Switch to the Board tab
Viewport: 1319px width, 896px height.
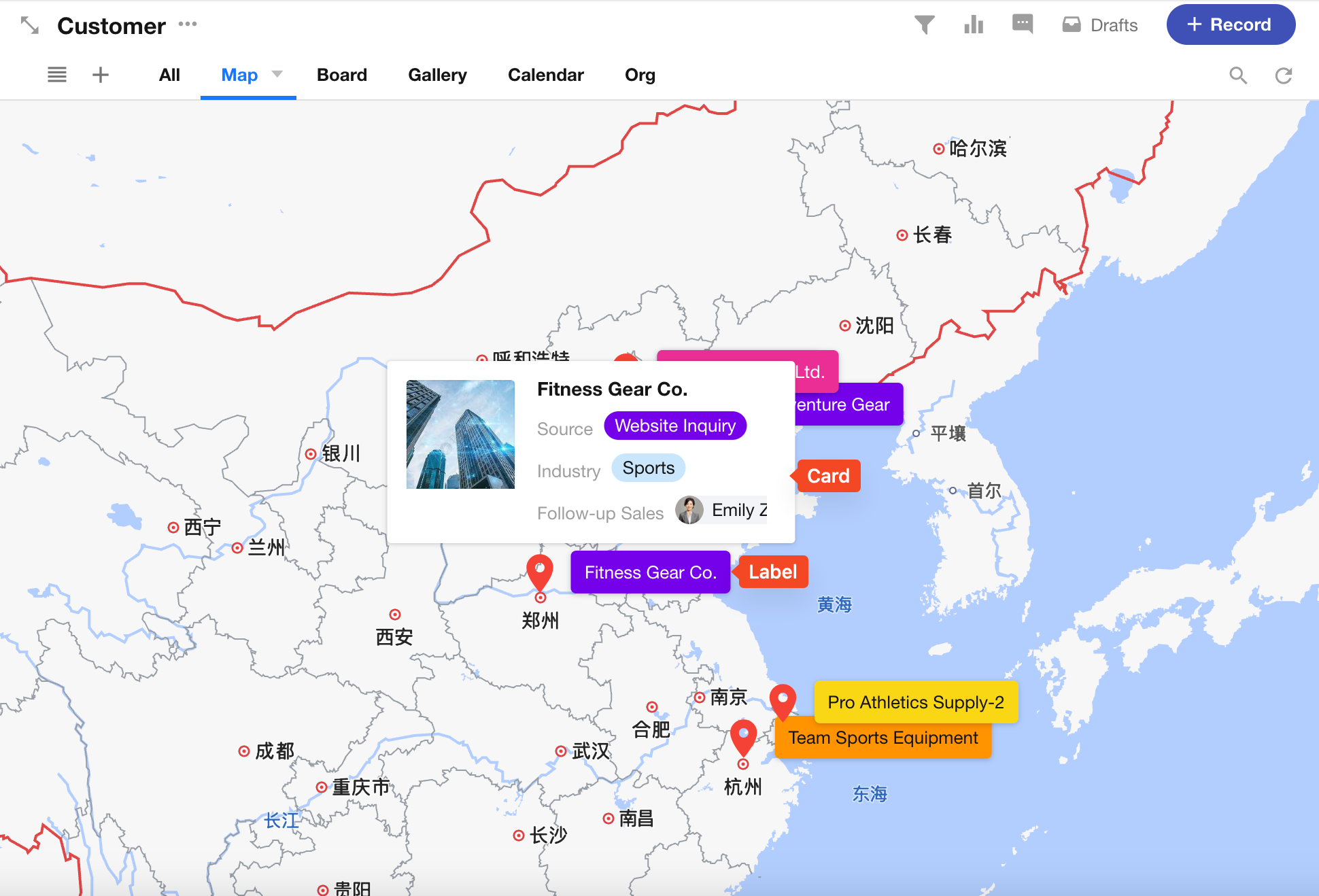coord(341,75)
